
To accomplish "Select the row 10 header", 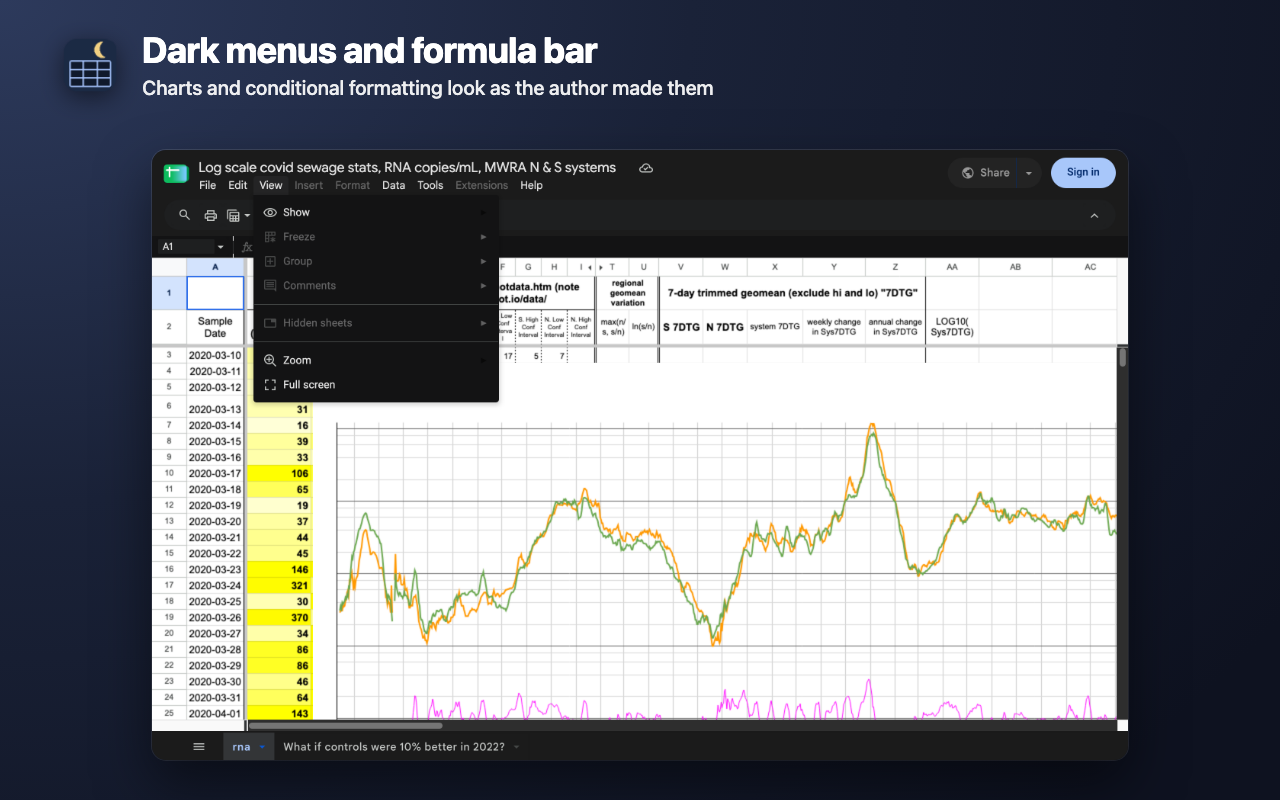I will click(x=169, y=473).
